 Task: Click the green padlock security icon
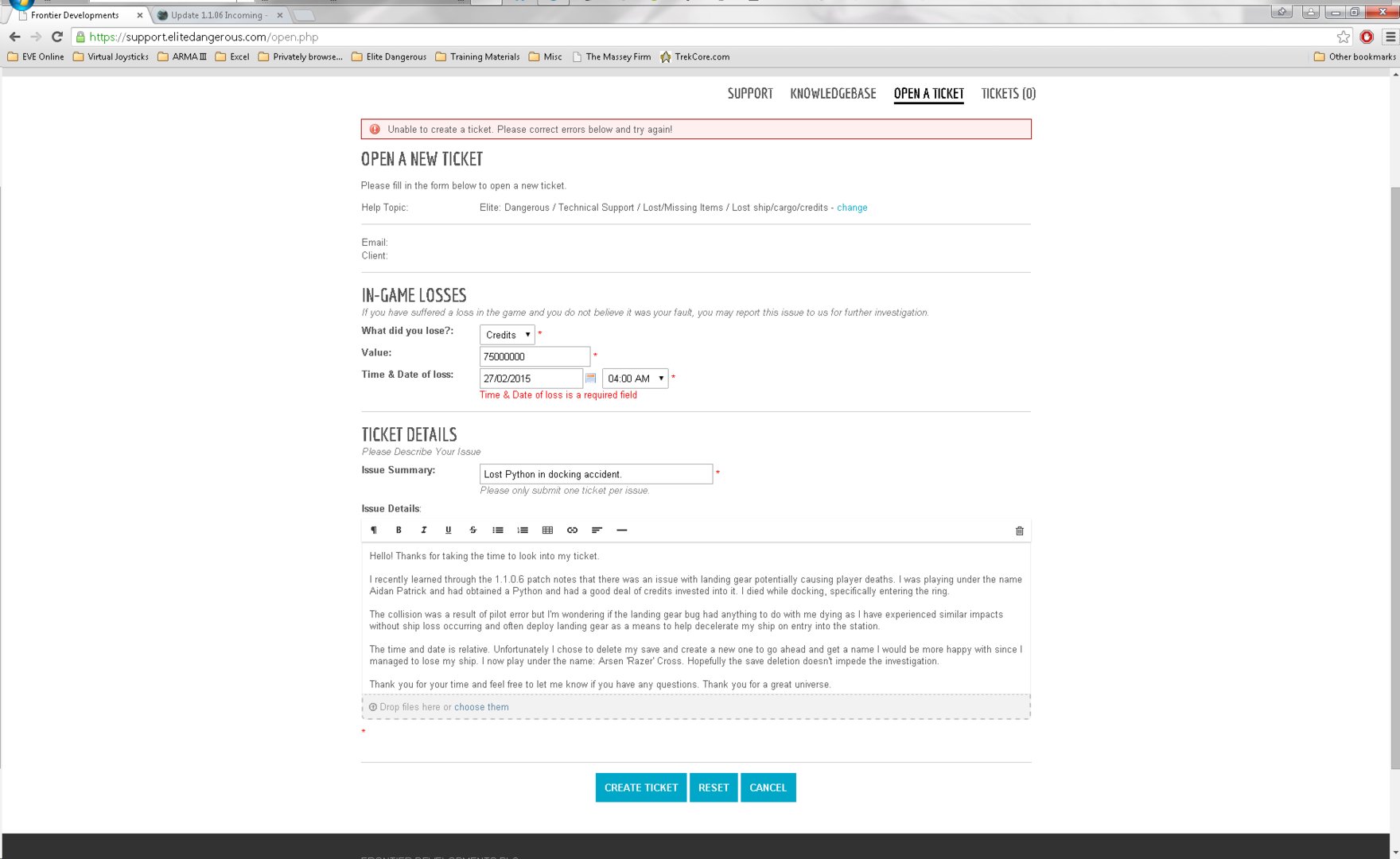pyautogui.click(x=80, y=37)
